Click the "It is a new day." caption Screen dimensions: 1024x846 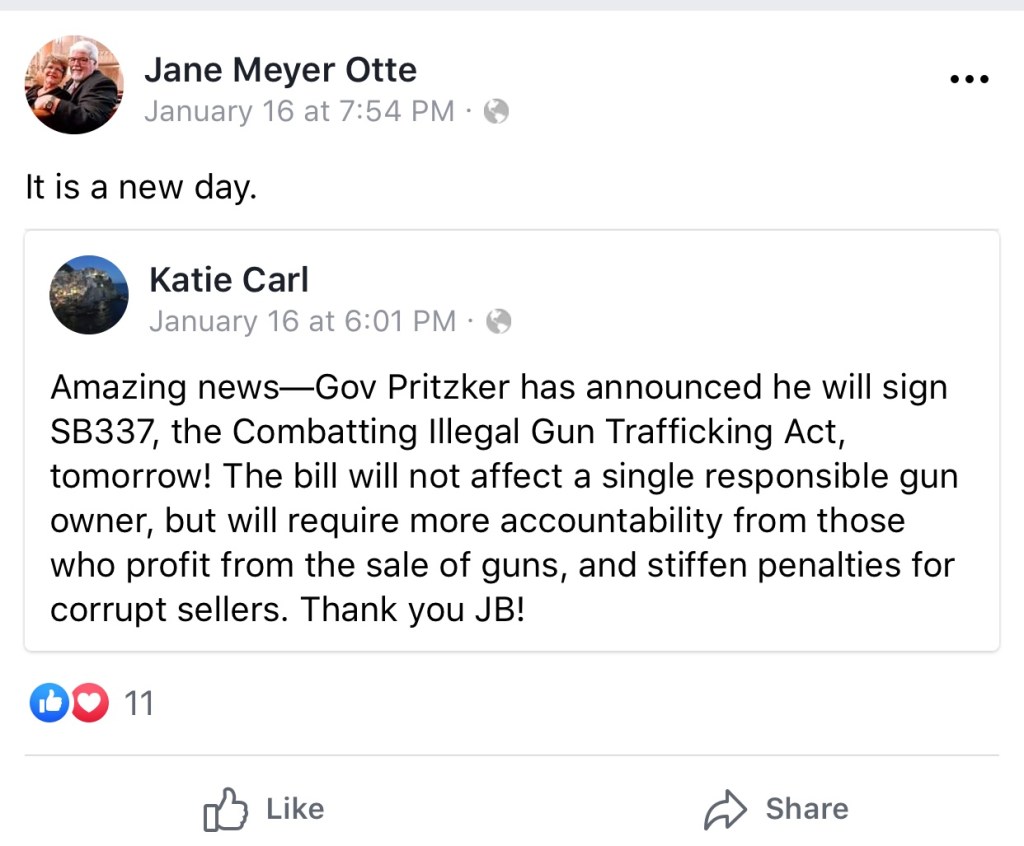[141, 188]
